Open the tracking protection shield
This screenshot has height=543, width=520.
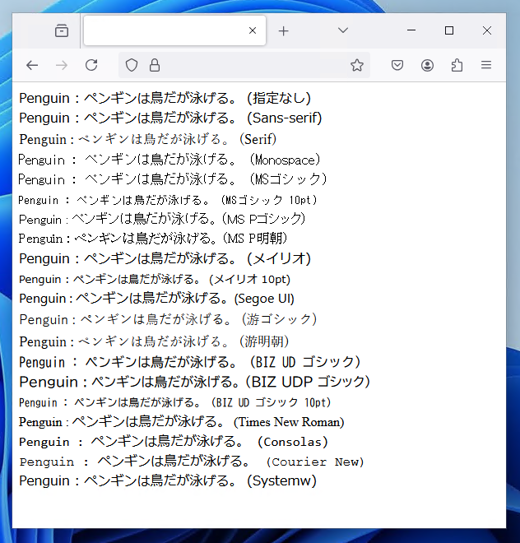[x=132, y=65]
